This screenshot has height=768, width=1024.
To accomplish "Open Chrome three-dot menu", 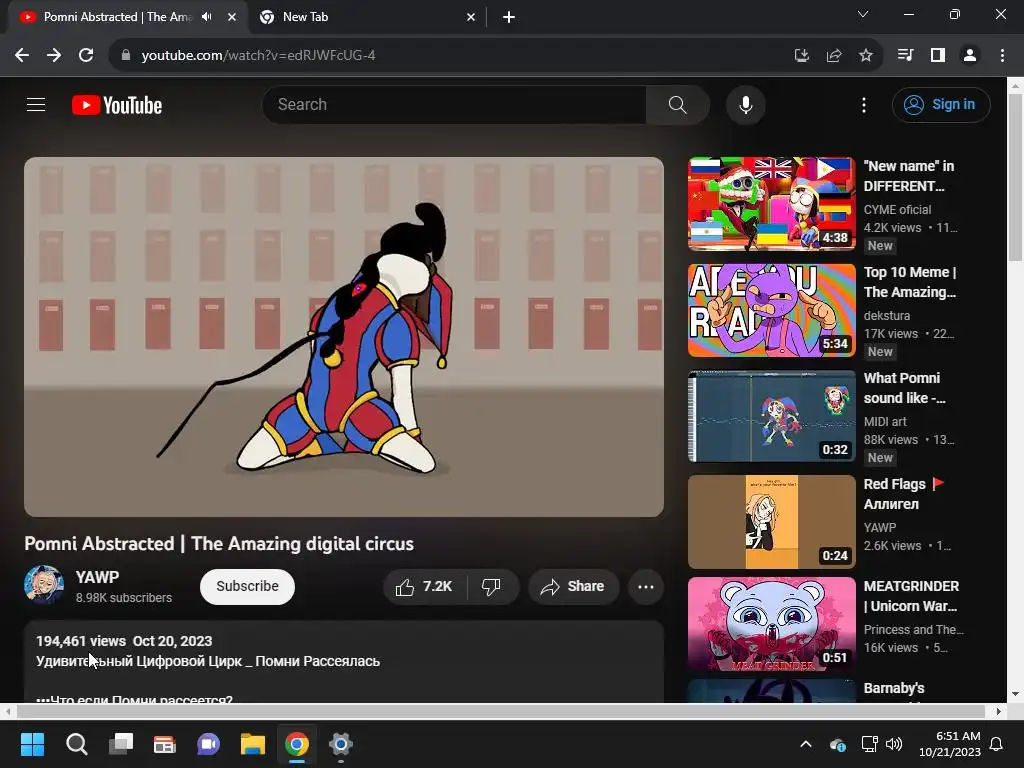I will [1002, 56].
